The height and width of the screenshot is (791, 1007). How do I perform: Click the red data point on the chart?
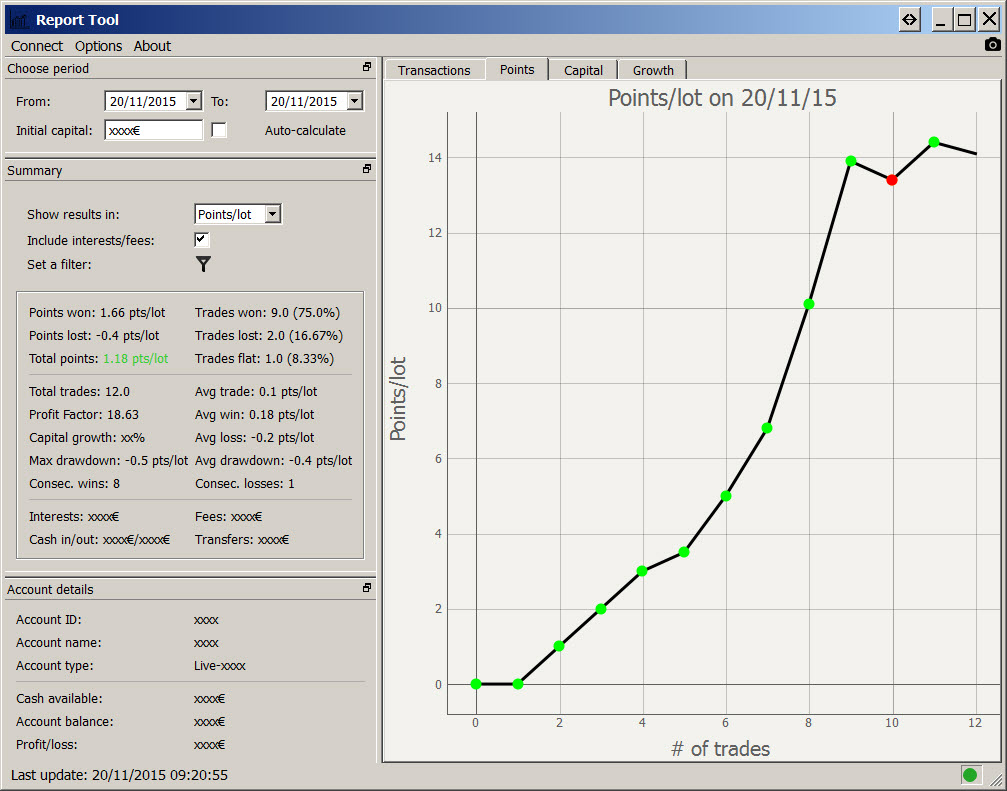pyautogui.click(x=891, y=180)
